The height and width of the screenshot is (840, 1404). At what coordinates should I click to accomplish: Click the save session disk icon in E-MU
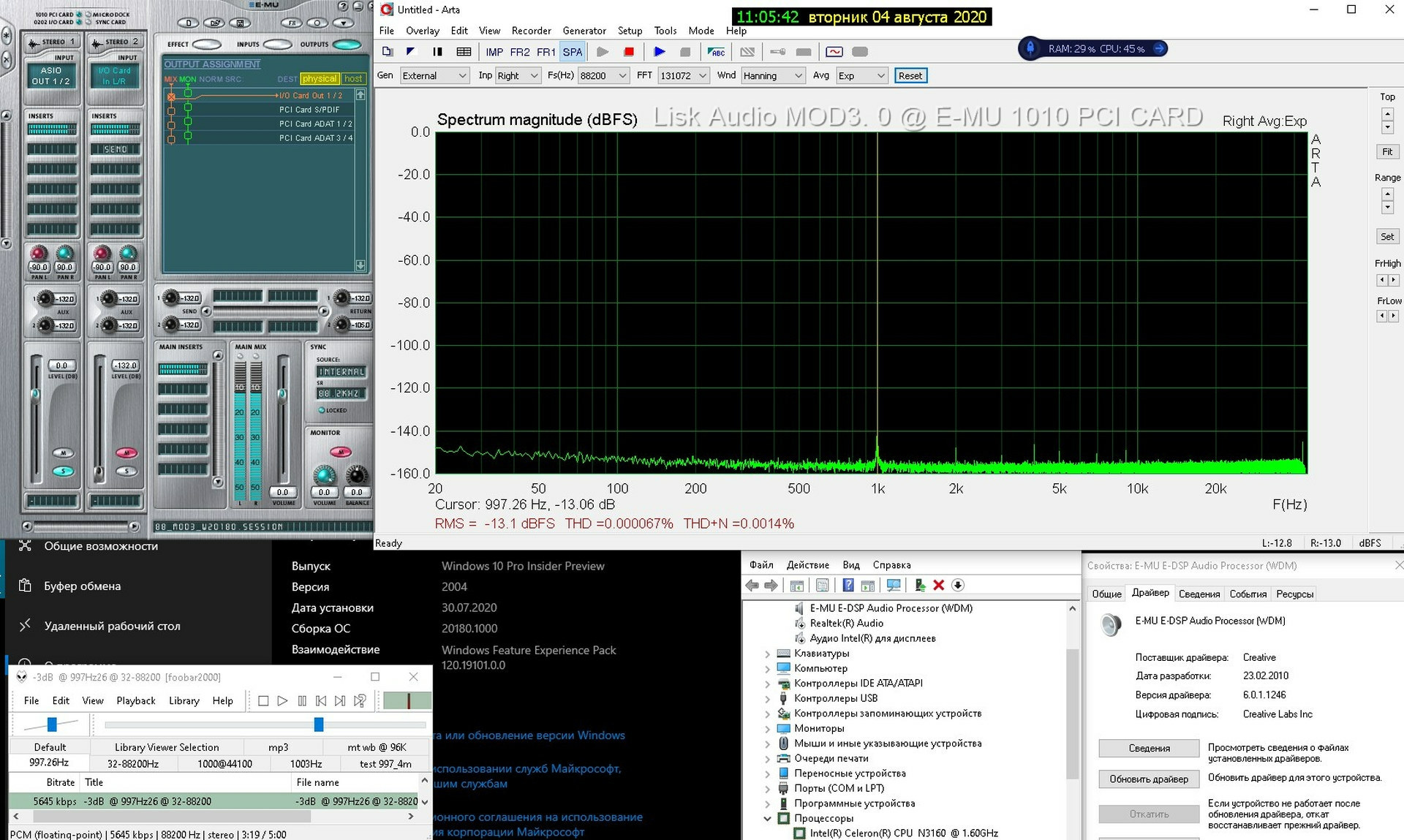pos(240,23)
